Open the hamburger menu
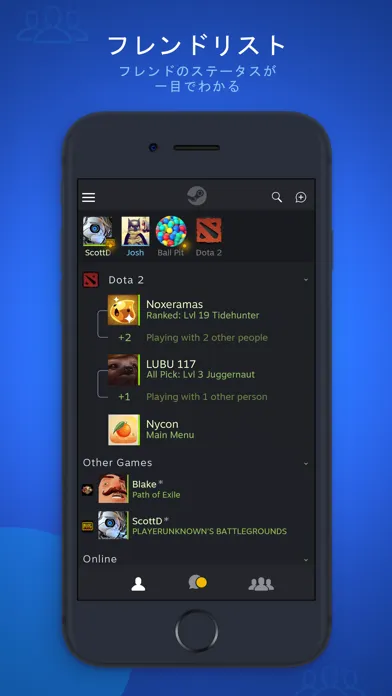Viewport: 392px width, 696px height. [88, 198]
